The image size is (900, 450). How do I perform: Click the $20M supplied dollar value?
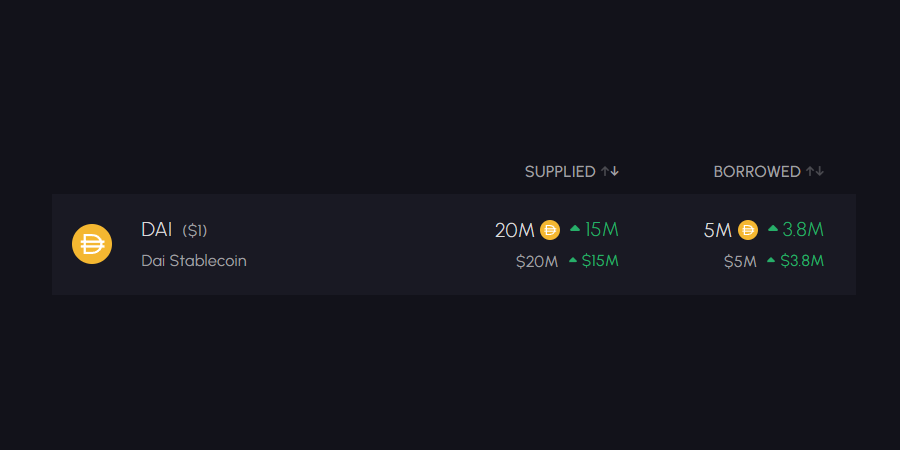click(537, 262)
